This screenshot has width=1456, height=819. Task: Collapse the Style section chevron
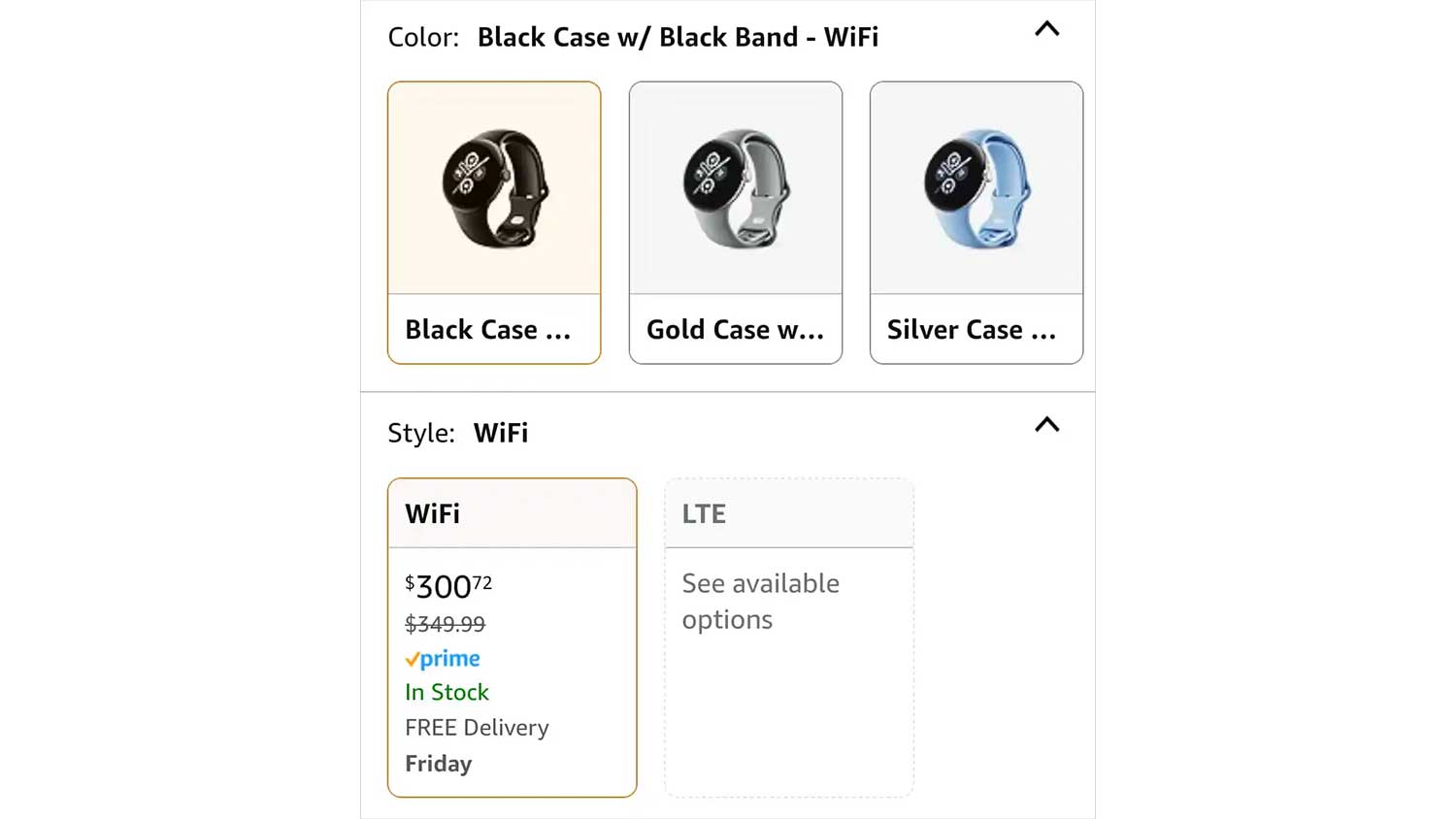click(1046, 425)
